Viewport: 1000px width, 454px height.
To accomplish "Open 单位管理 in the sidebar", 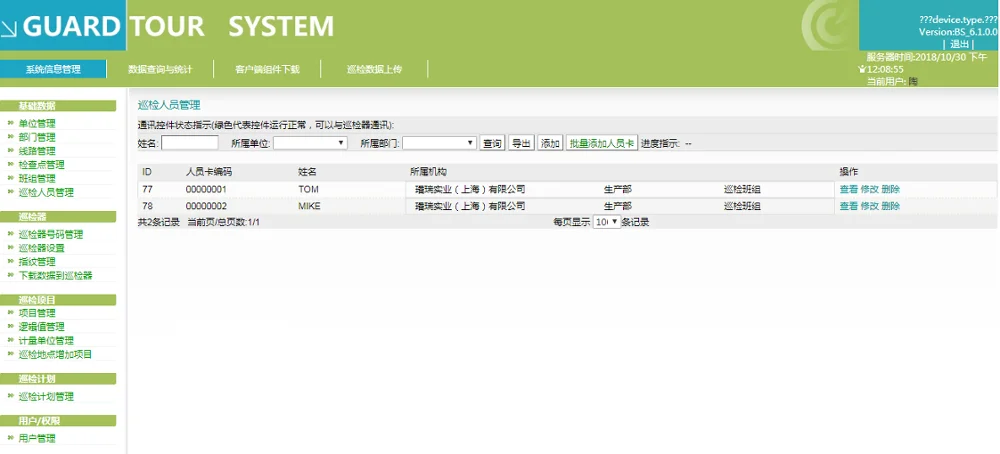I will (37, 124).
